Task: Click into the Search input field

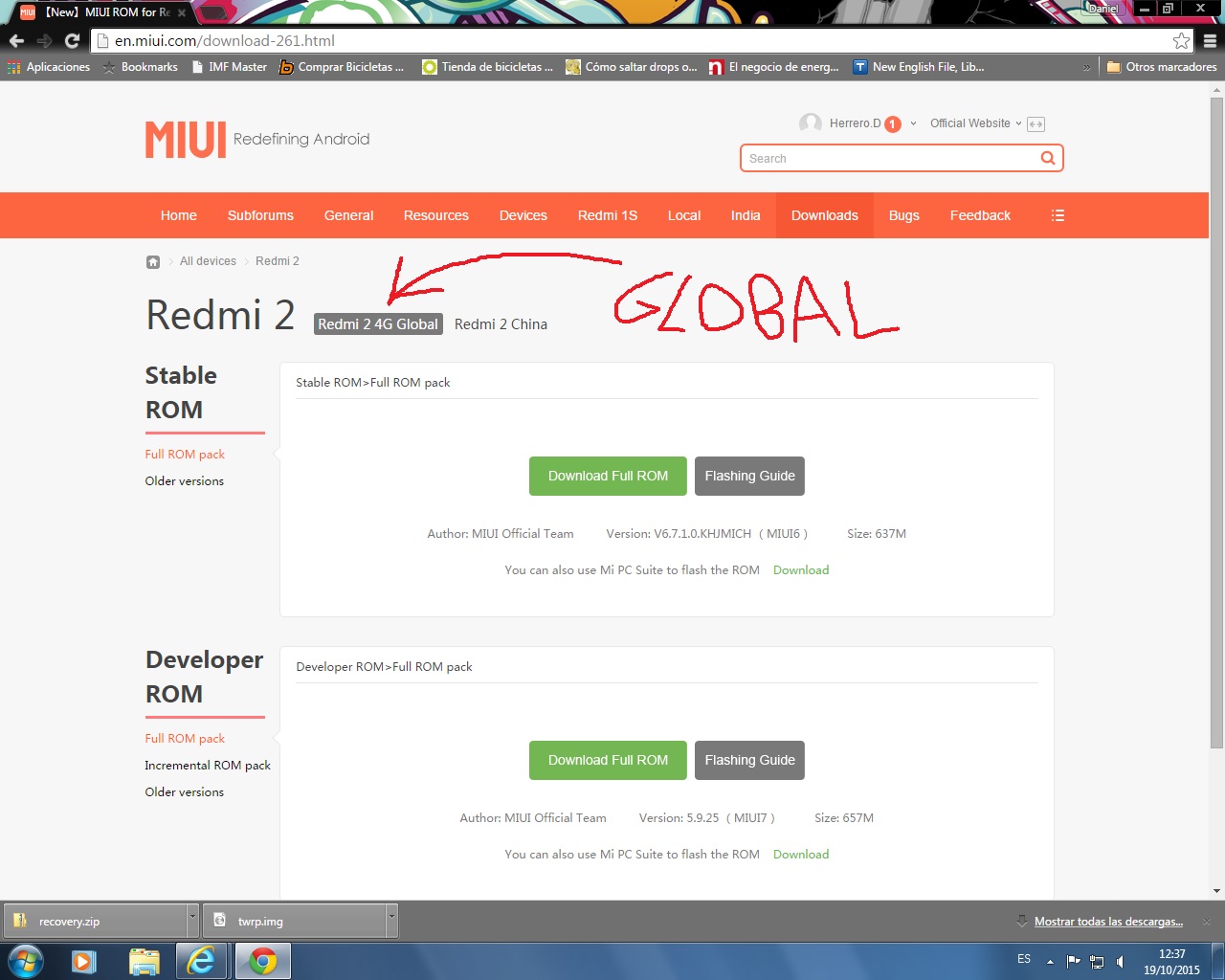Action: (888, 158)
